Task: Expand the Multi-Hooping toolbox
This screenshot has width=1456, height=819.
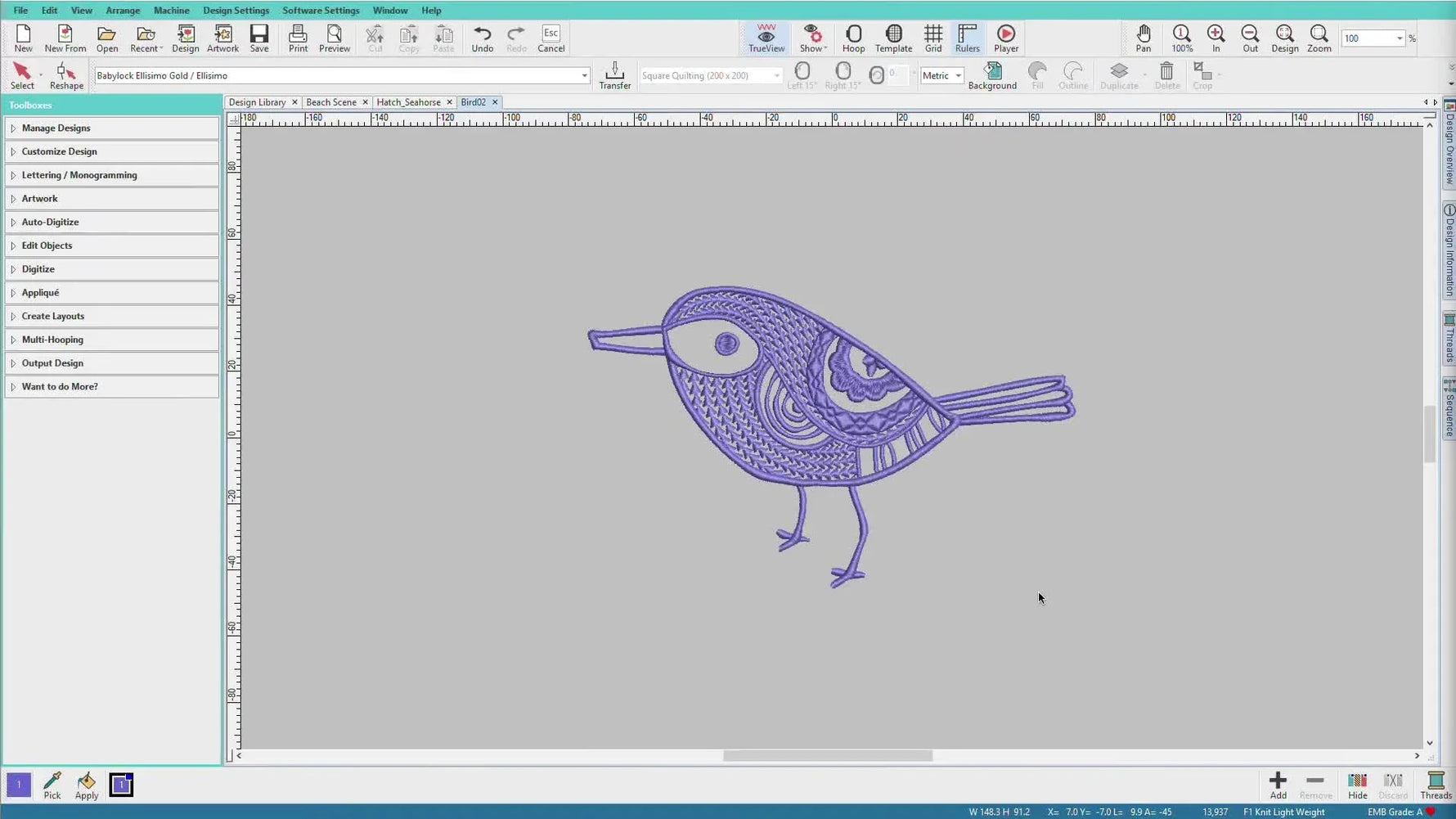Action: click(112, 340)
